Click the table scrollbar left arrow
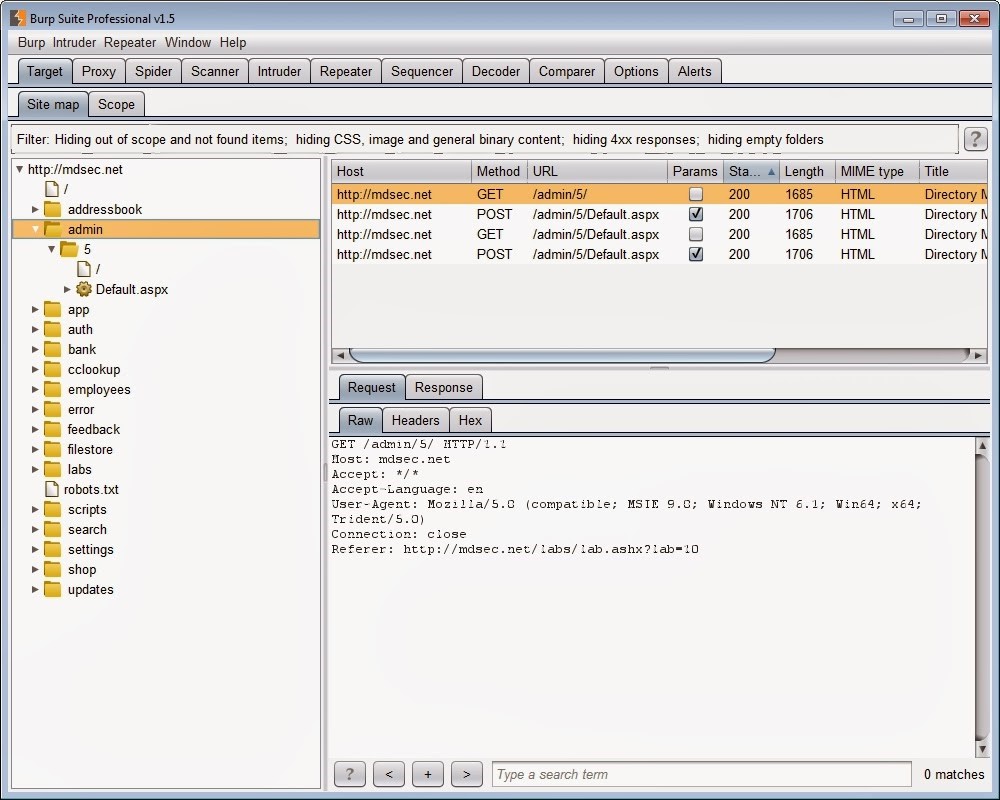 pos(341,355)
